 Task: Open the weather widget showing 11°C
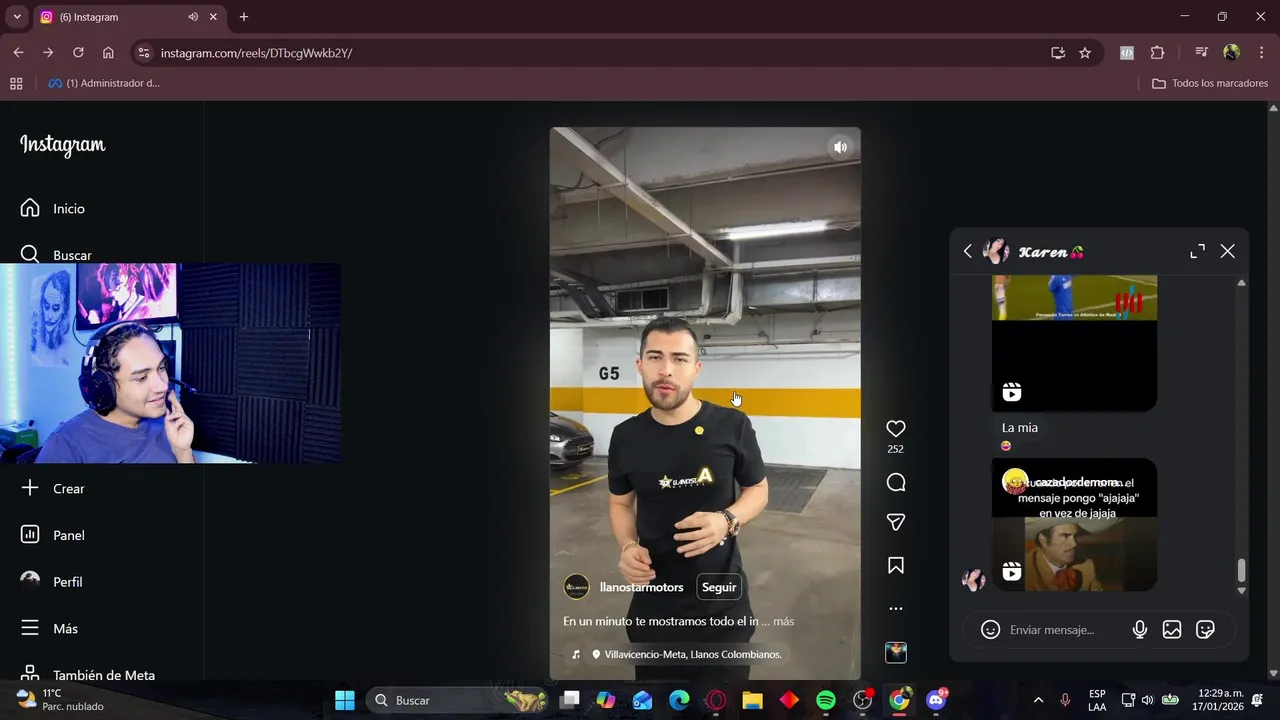(x=60, y=700)
